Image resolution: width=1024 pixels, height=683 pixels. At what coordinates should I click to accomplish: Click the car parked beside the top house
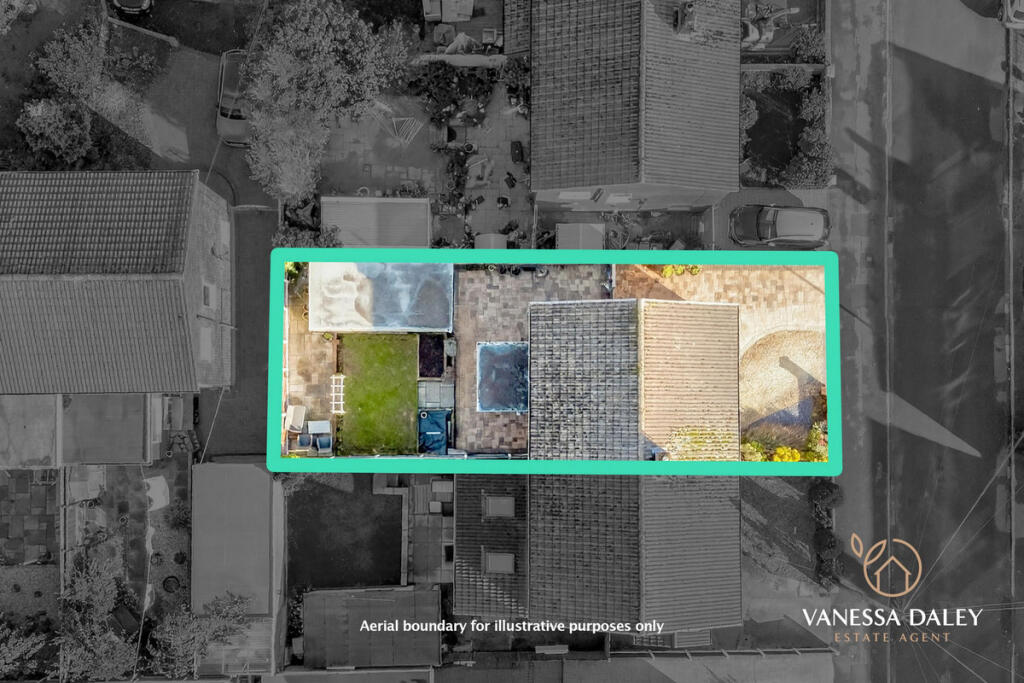coord(779,226)
